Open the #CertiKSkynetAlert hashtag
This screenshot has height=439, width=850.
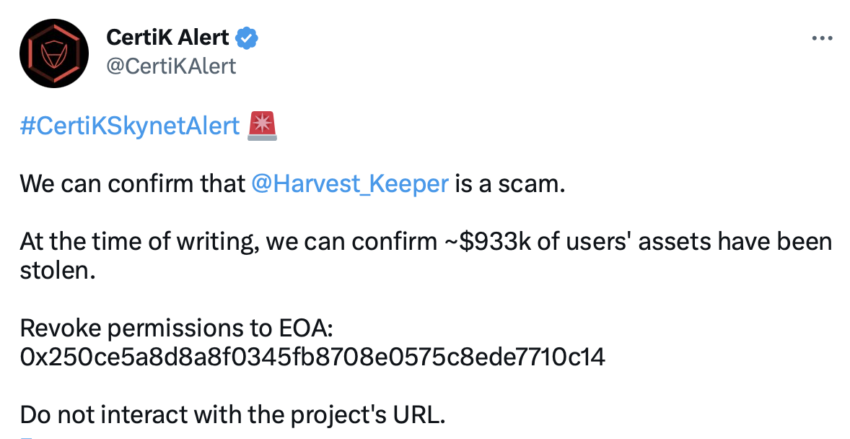pos(129,127)
